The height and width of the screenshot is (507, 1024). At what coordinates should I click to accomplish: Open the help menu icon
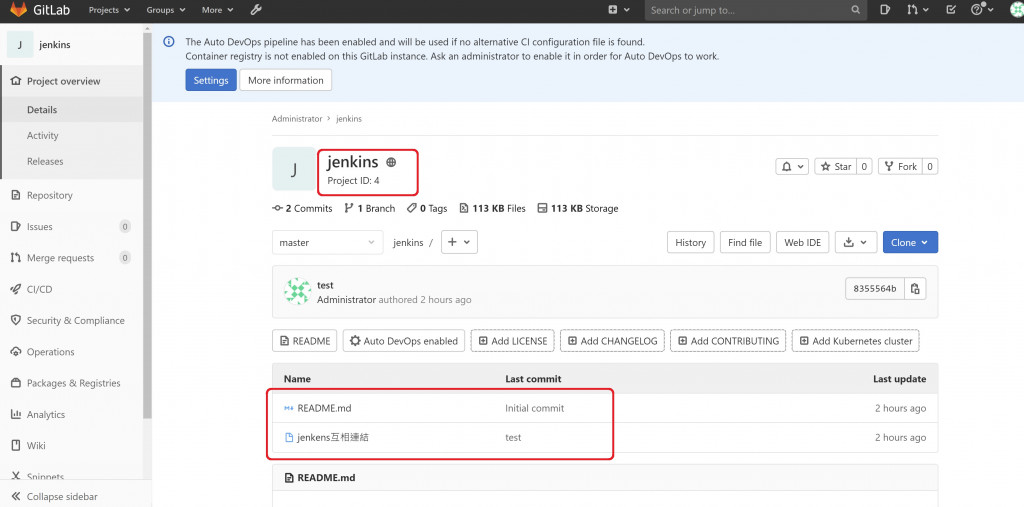982,10
